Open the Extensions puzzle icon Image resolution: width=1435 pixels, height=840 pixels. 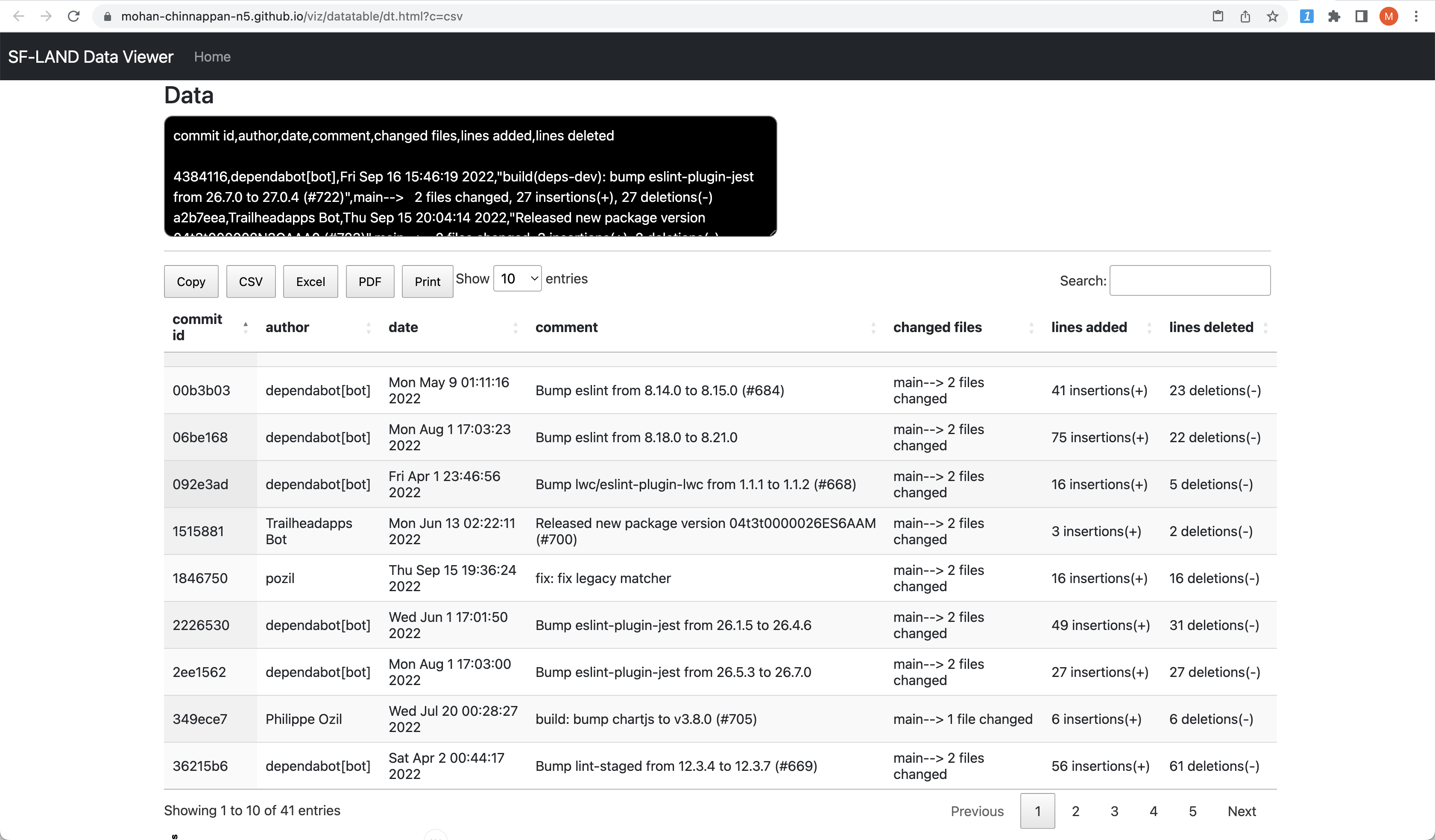pyautogui.click(x=1334, y=16)
